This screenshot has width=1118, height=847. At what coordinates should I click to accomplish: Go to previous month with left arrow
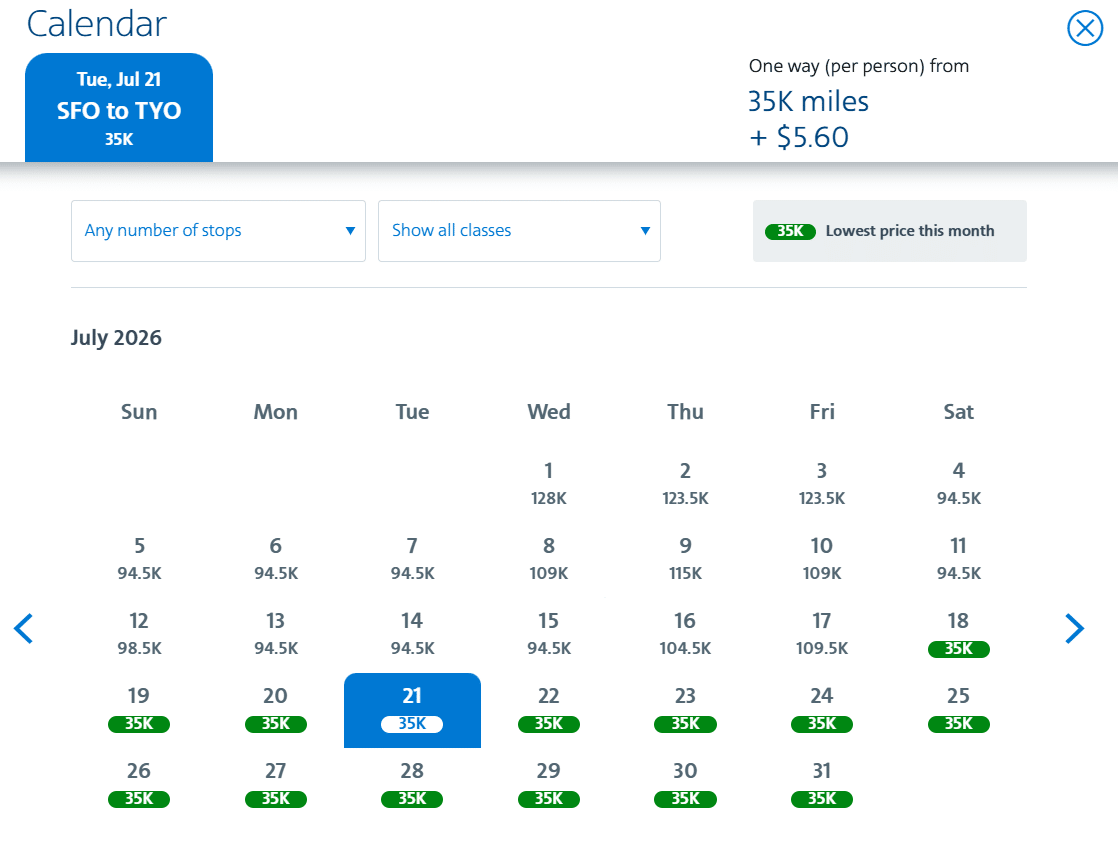24,628
